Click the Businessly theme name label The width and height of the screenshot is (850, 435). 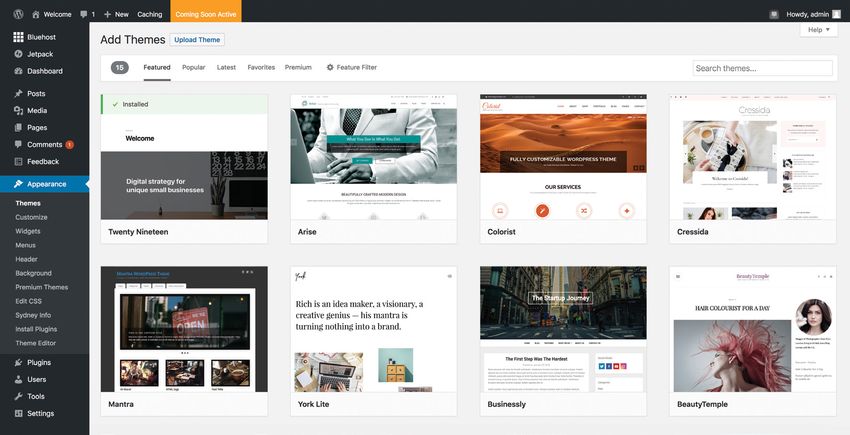[507, 404]
